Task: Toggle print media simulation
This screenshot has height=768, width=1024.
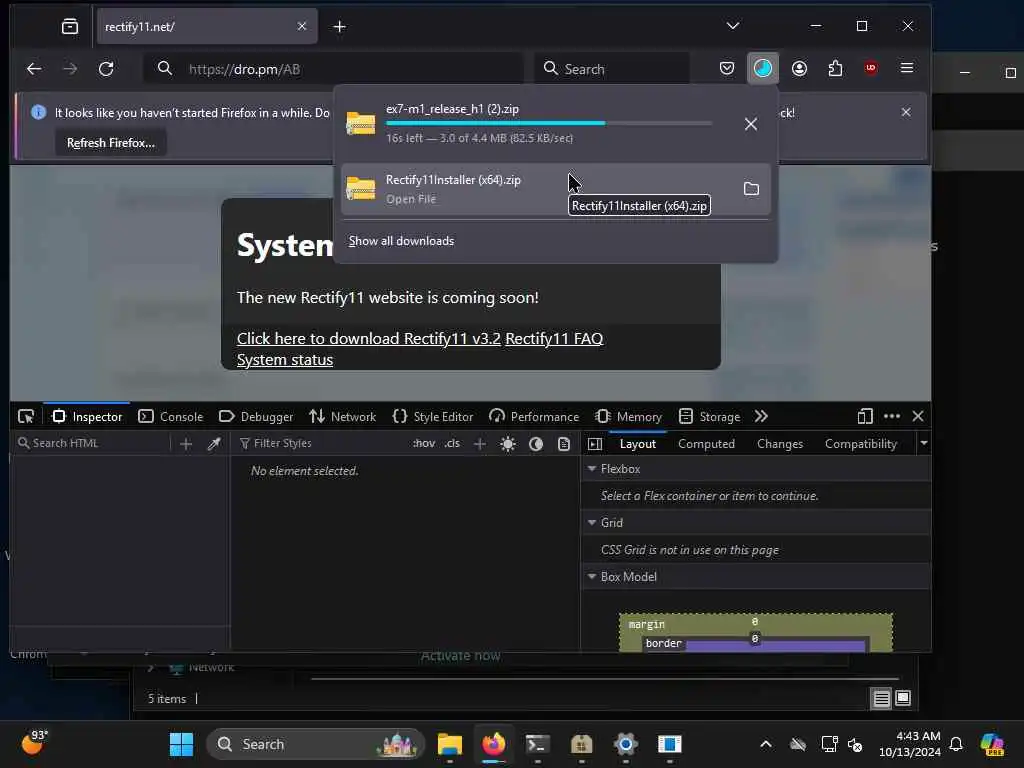Action: (564, 444)
